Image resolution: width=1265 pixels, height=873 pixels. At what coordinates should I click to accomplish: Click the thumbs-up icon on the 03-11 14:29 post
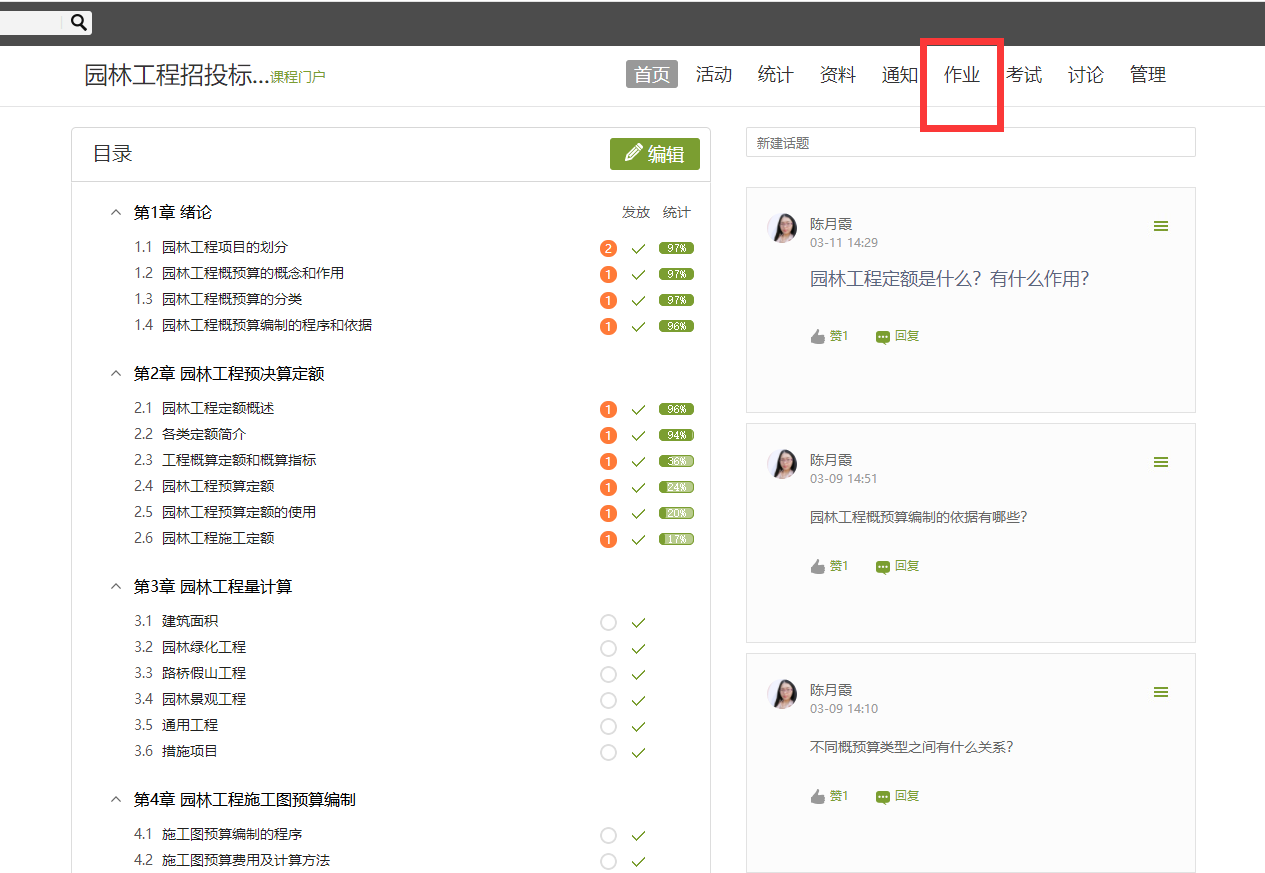[x=818, y=337]
